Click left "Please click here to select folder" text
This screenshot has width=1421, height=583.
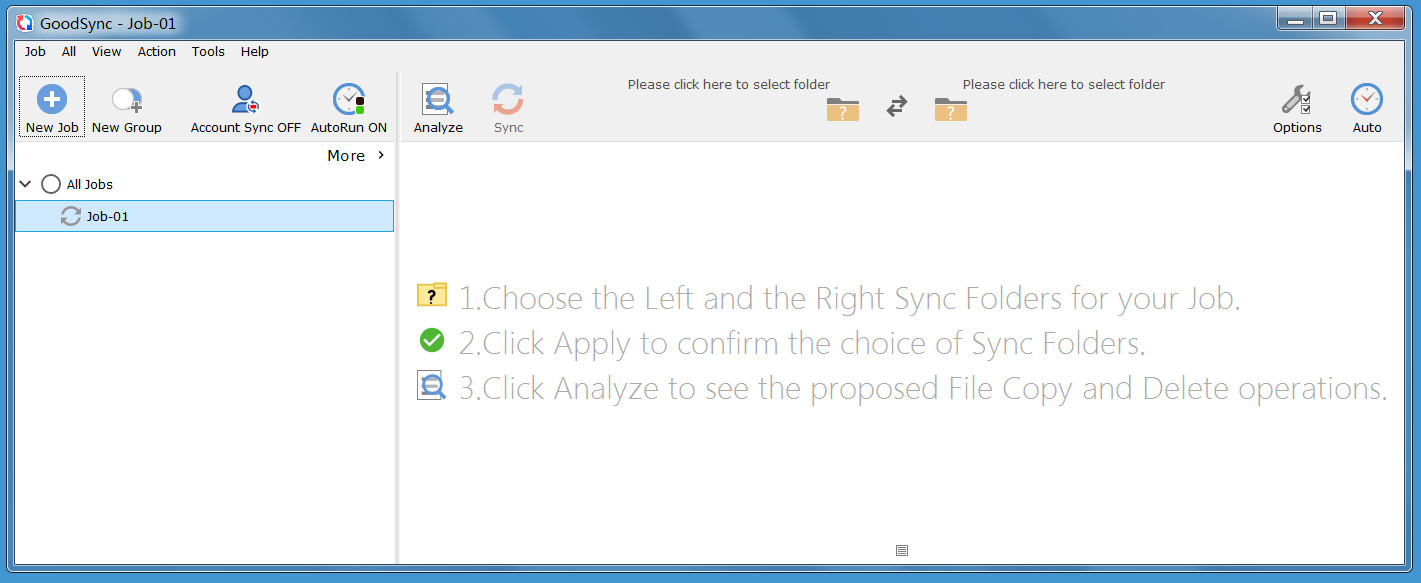click(x=728, y=84)
